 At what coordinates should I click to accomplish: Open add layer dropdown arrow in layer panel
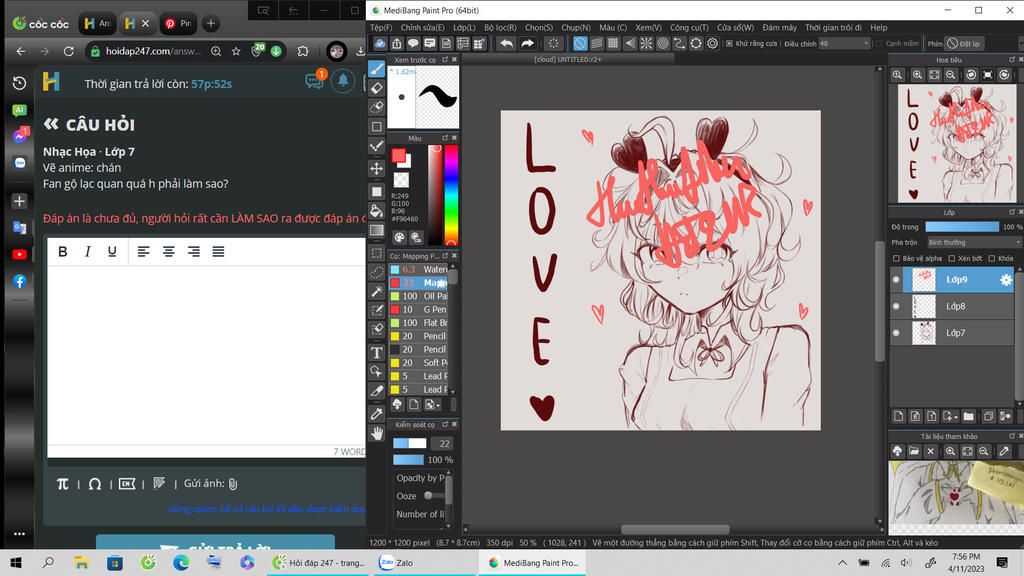point(956,417)
